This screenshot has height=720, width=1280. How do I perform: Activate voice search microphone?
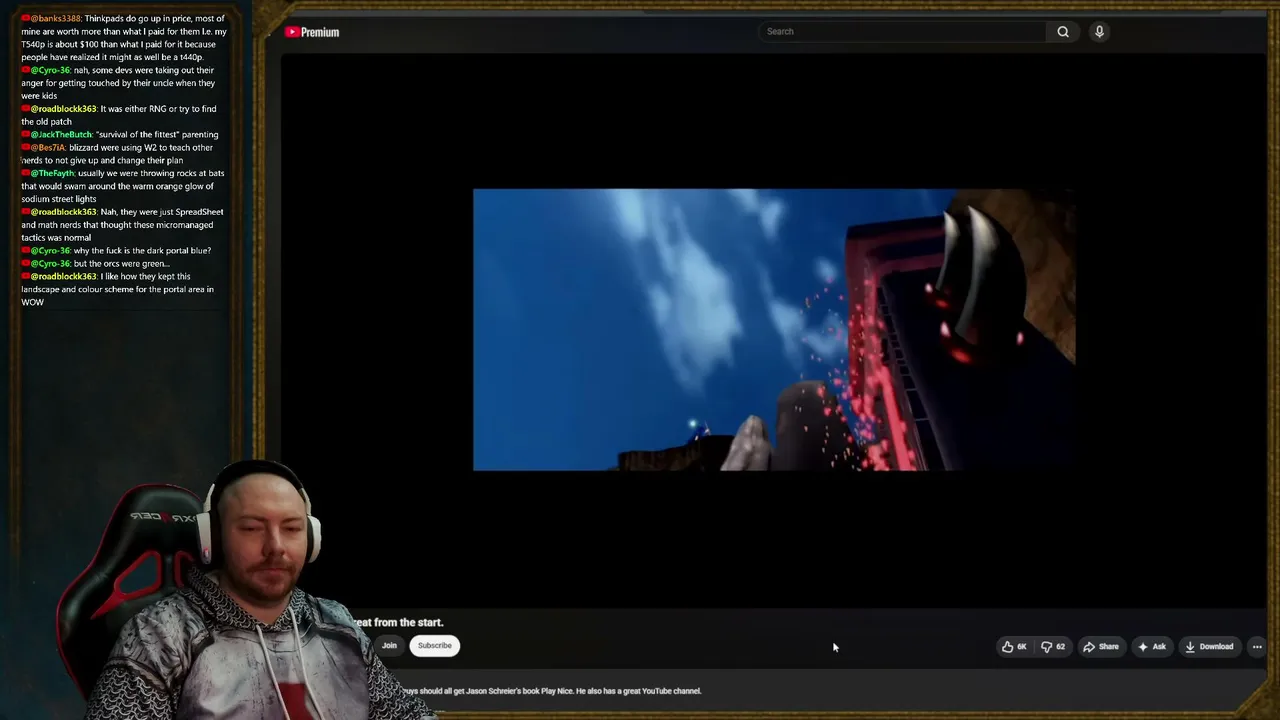1099,31
